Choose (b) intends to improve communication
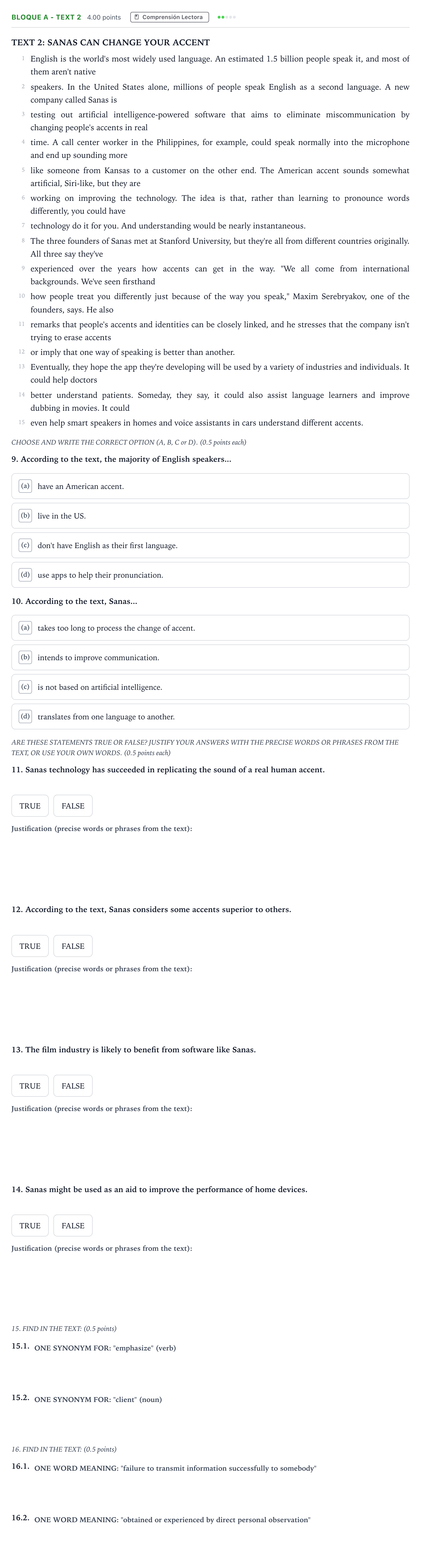Image resolution: width=421 pixels, height=1568 pixels. pos(210,657)
